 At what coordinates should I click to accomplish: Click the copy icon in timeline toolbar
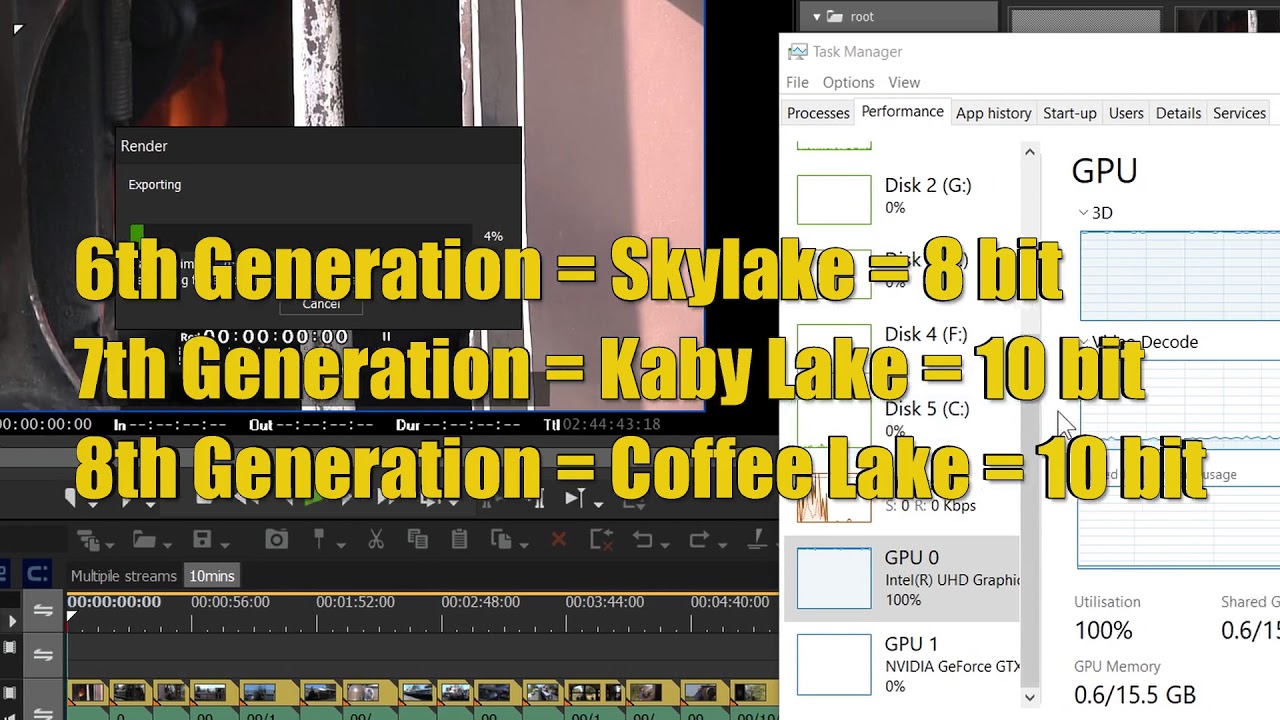pos(418,540)
